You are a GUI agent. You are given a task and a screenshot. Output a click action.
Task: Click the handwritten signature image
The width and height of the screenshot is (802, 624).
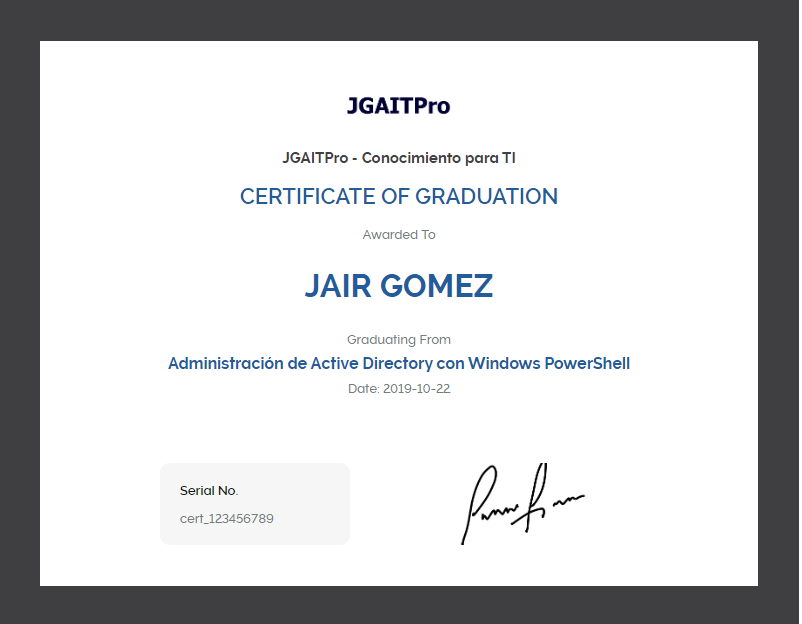tap(522, 504)
